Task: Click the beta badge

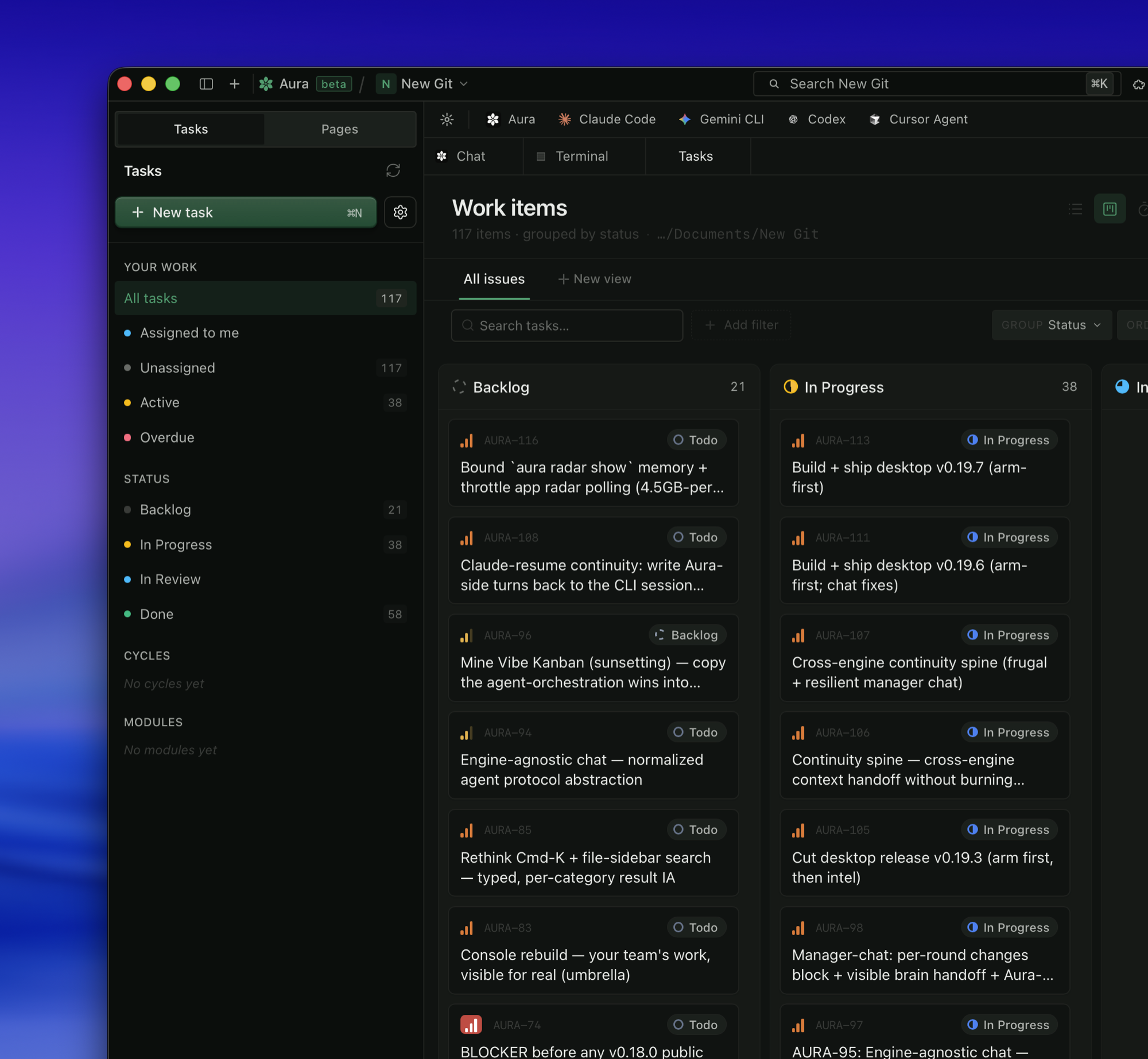Action: point(333,84)
